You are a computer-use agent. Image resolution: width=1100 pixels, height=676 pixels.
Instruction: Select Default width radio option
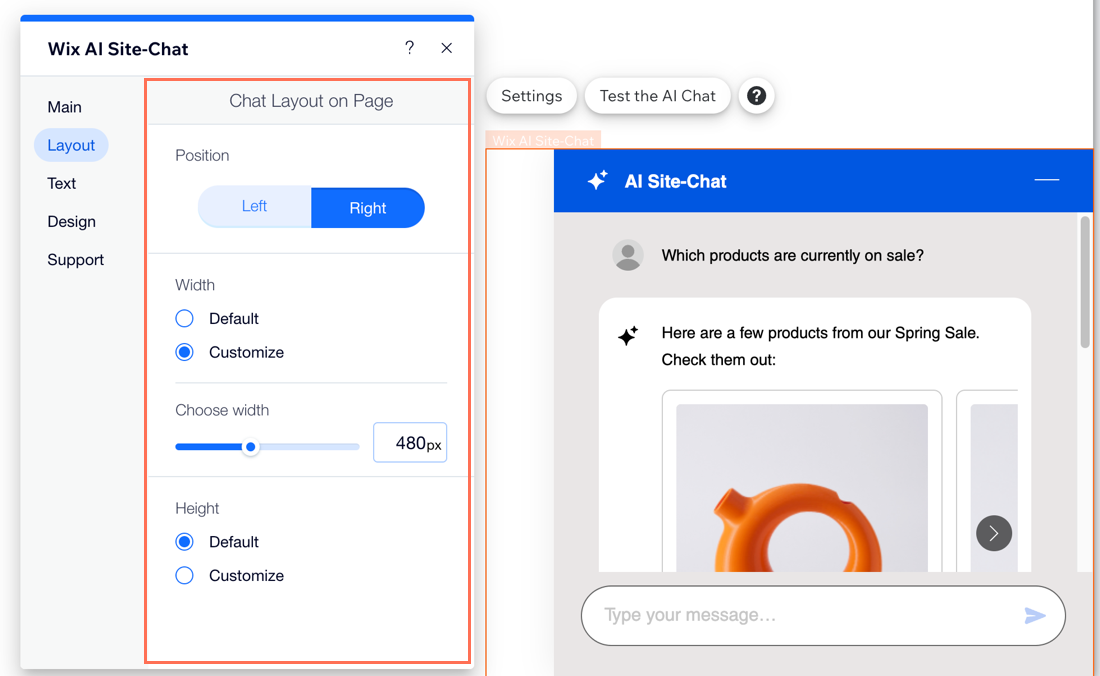tap(185, 318)
